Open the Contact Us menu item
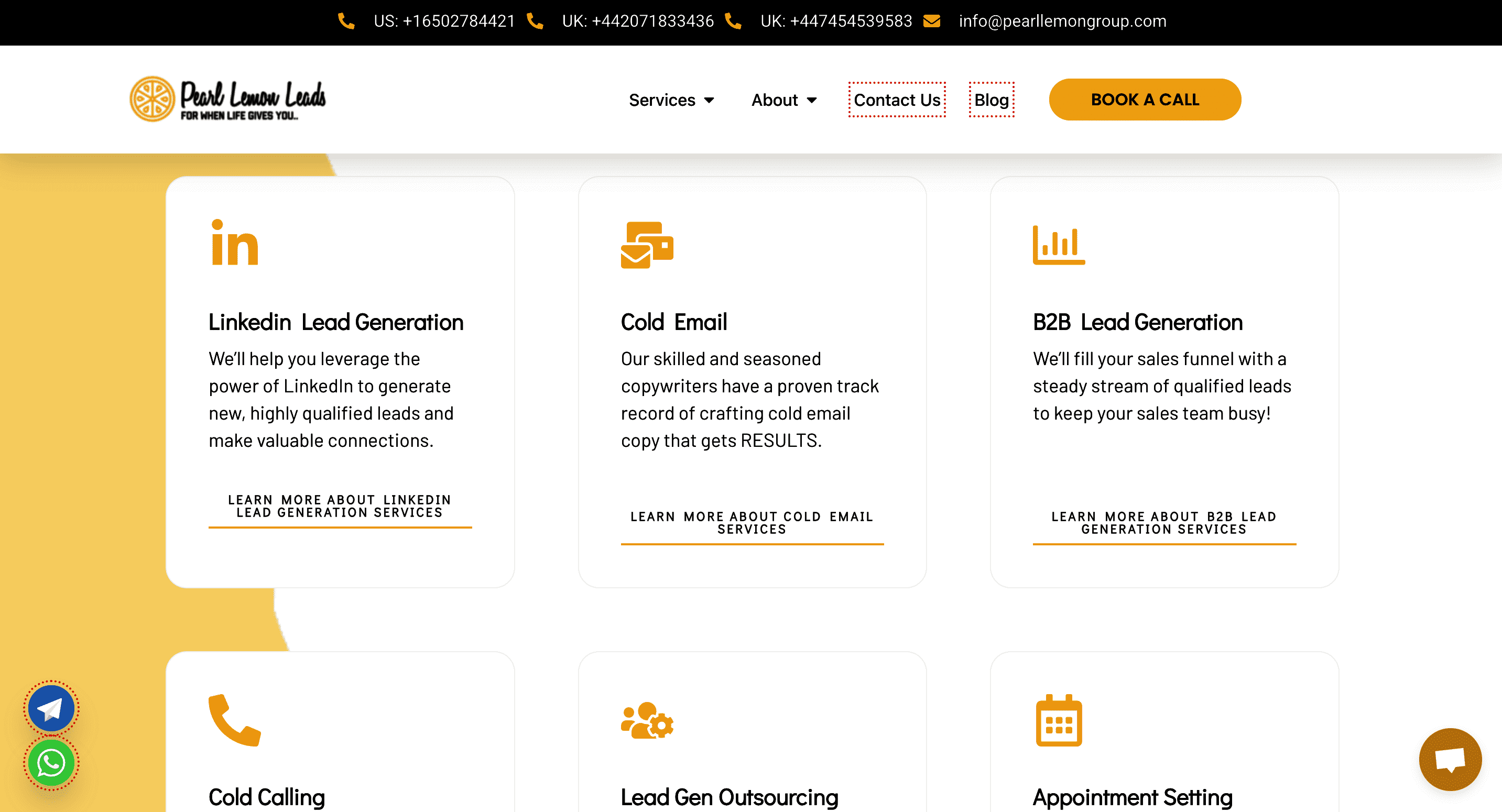1502x812 pixels. coord(896,100)
